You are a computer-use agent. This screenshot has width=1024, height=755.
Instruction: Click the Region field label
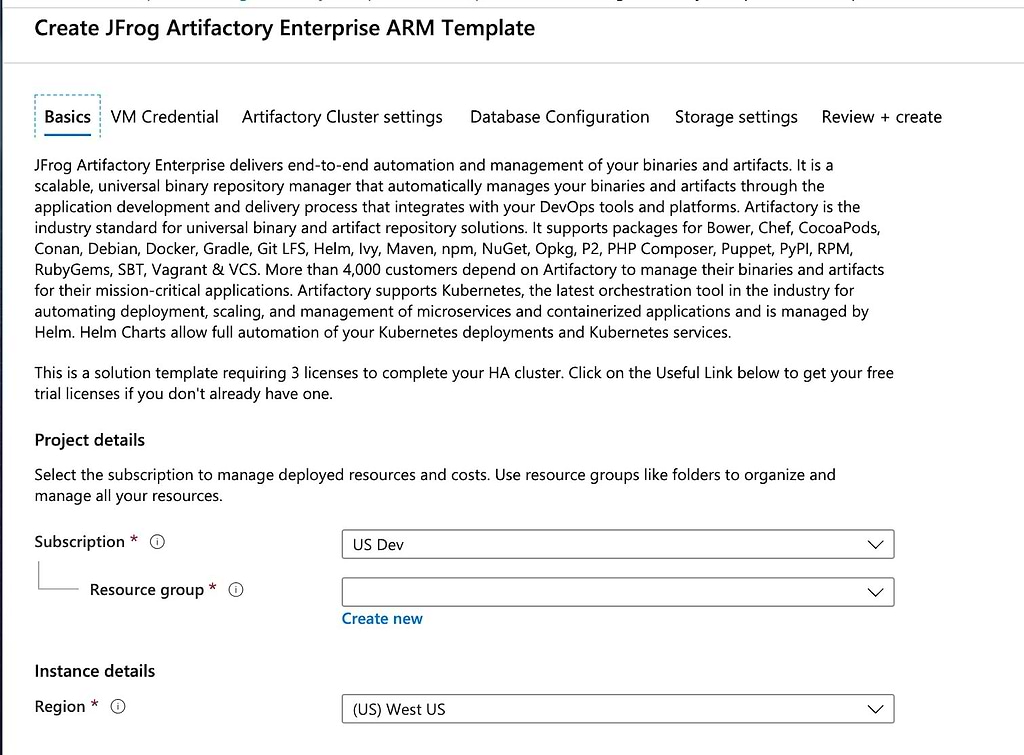[x=60, y=707]
